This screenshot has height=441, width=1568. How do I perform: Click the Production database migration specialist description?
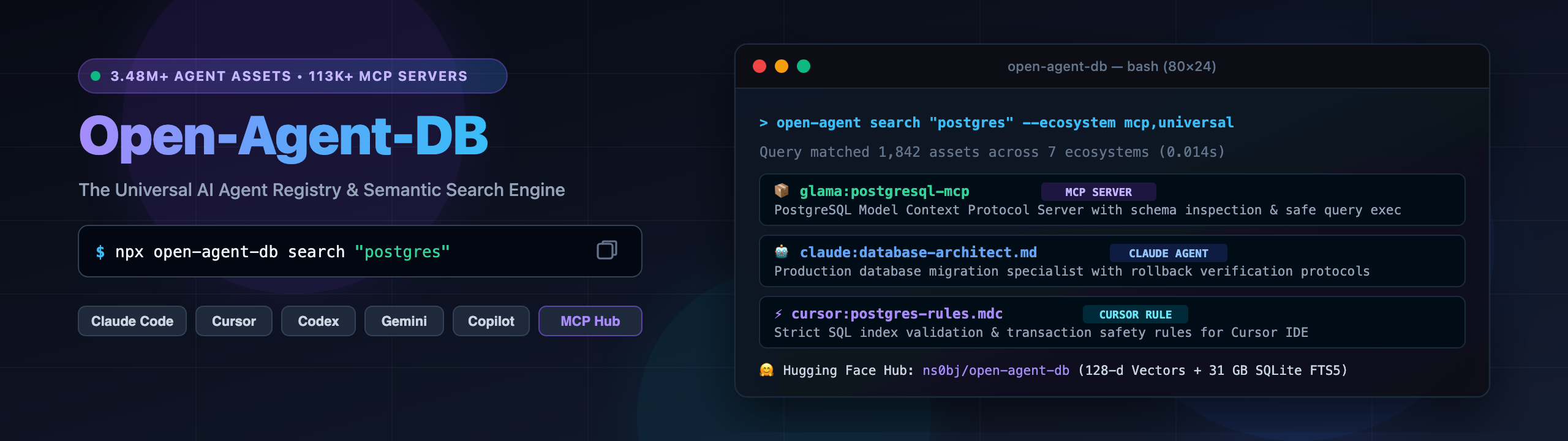(x=1072, y=271)
